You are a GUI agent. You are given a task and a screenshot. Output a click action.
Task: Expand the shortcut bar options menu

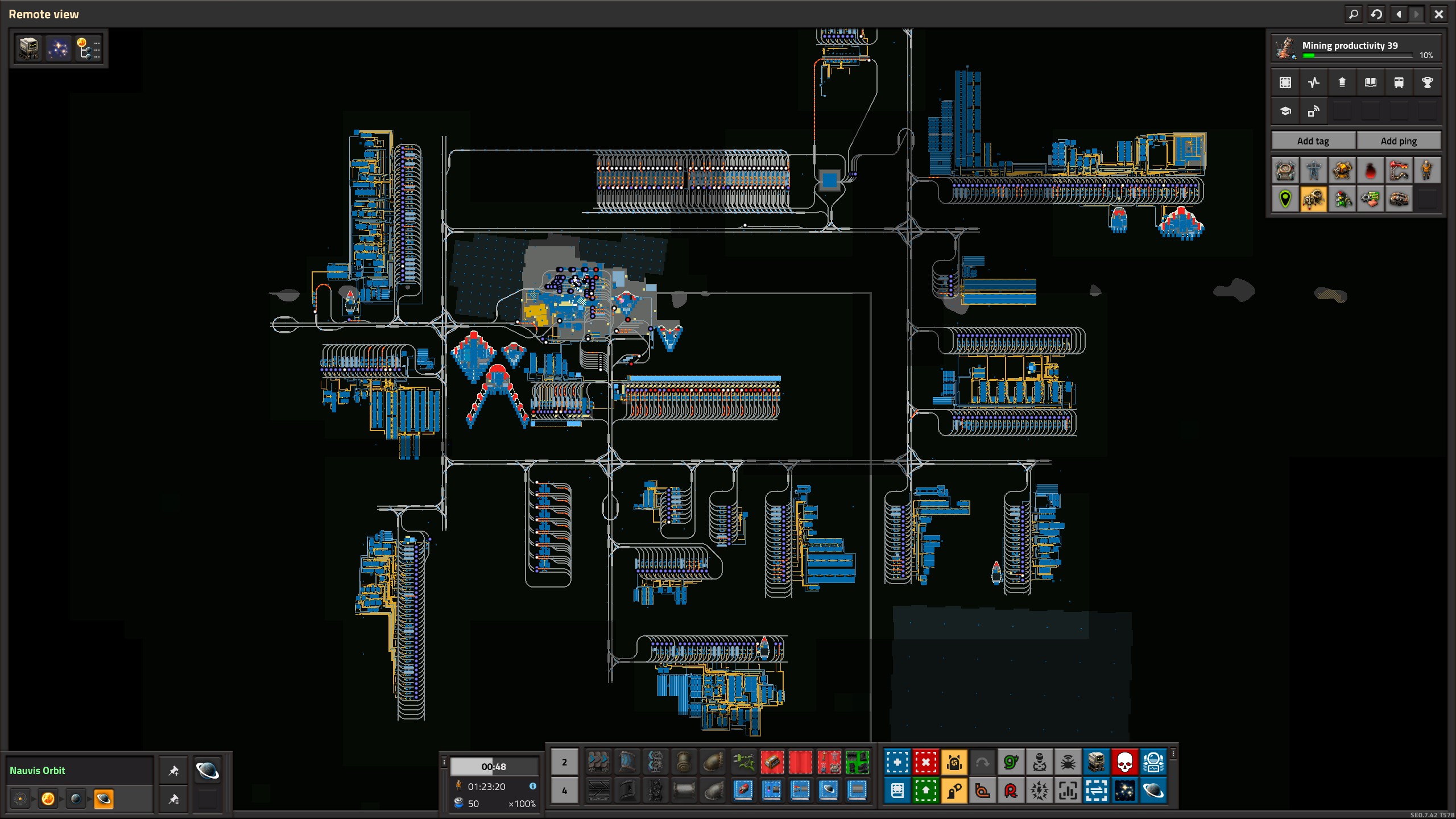(1173, 754)
